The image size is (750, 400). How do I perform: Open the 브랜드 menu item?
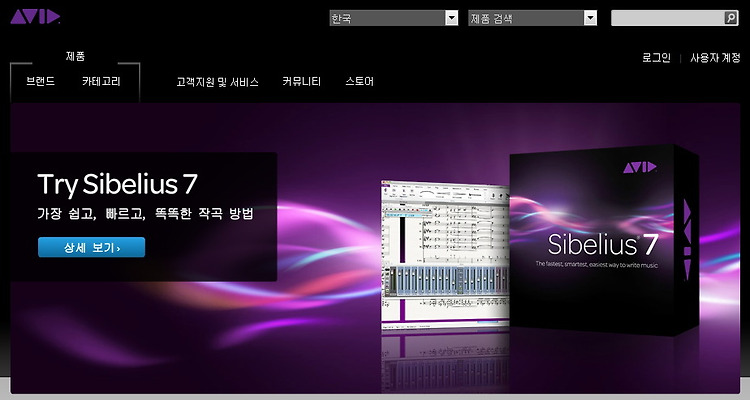point(41,81)
